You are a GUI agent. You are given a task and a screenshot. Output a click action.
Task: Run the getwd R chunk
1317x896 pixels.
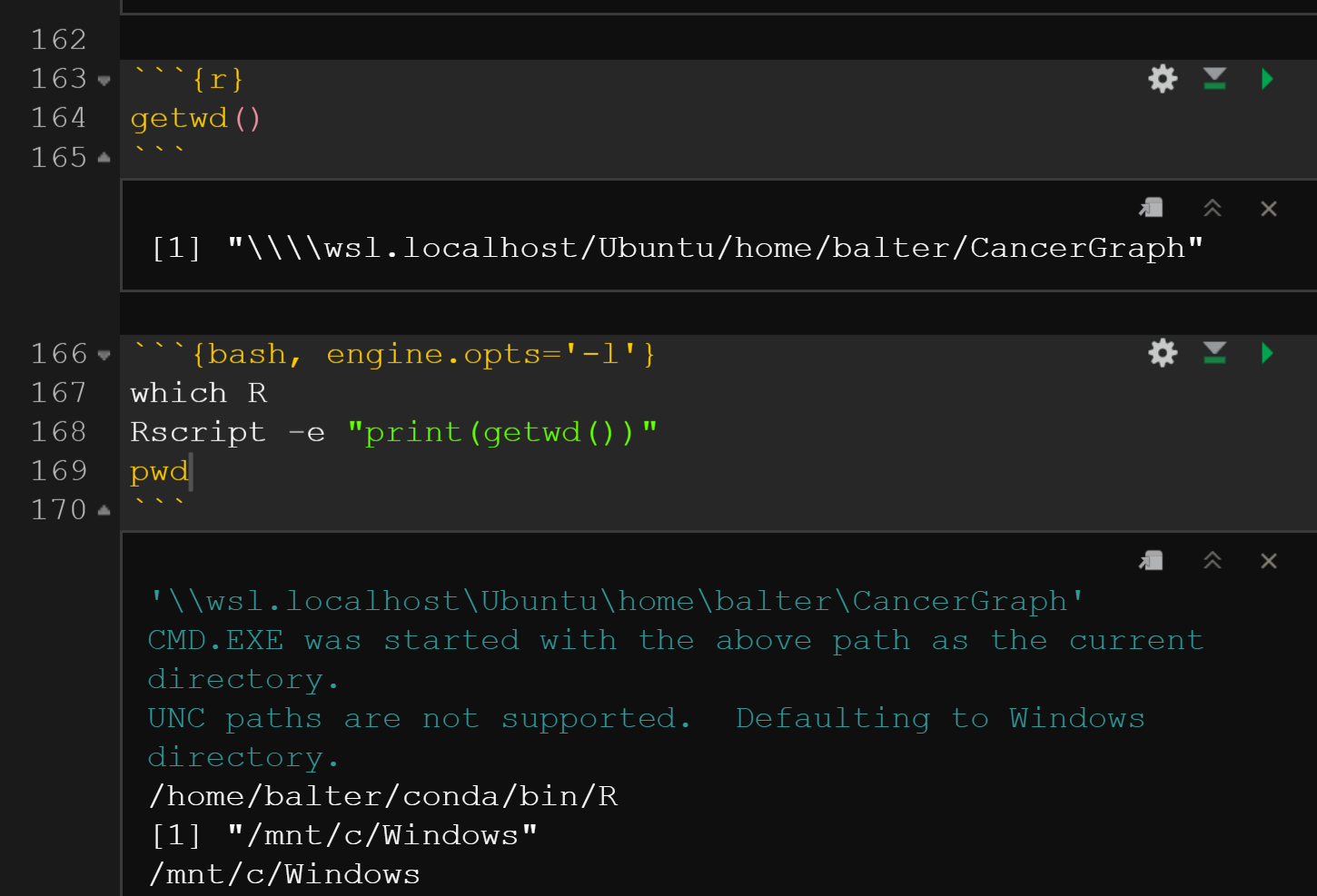[1267, 79]
